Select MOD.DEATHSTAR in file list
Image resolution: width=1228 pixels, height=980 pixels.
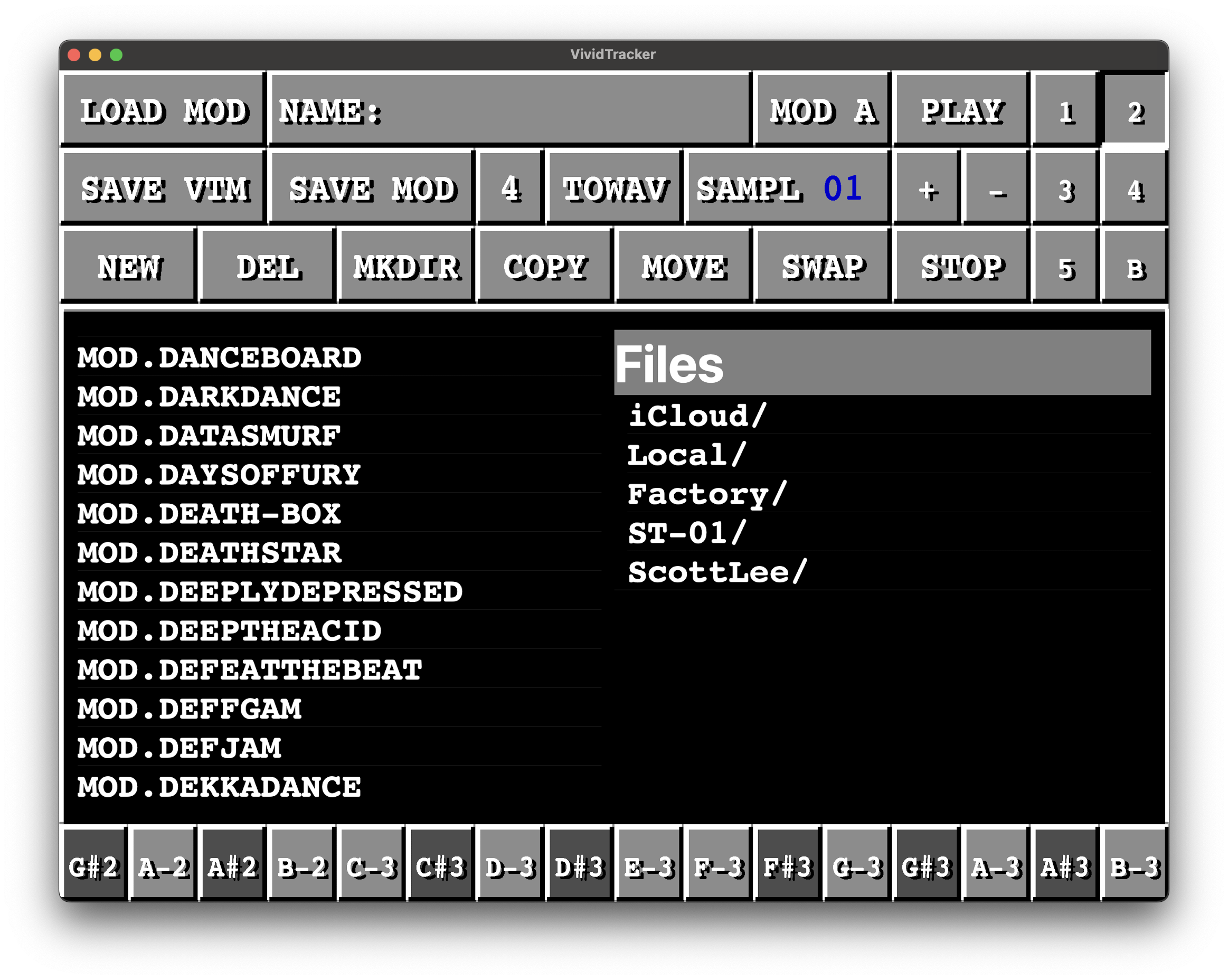tap(210, 553)
